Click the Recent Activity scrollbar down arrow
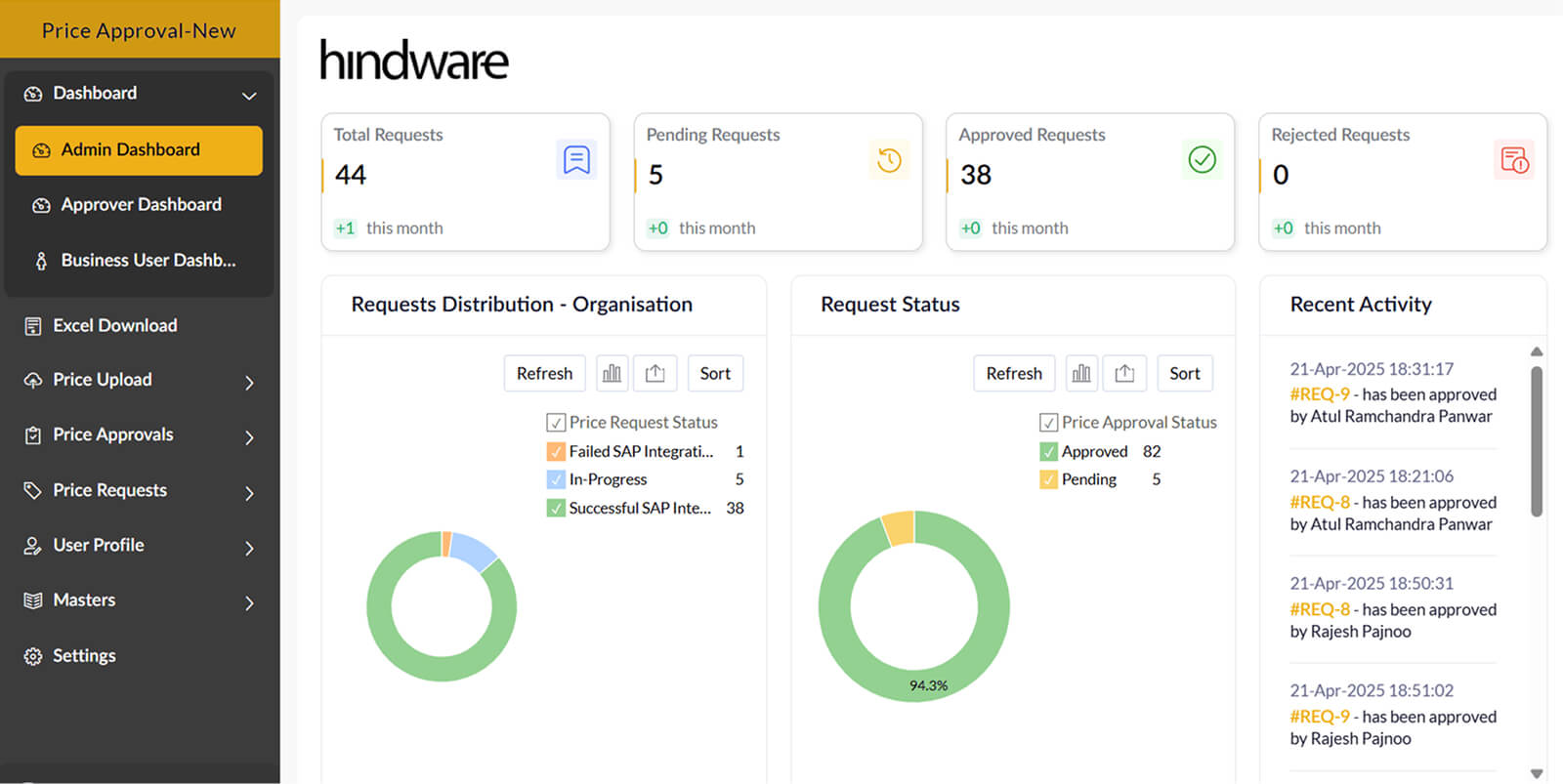1563x784 pixels. 1537,773
